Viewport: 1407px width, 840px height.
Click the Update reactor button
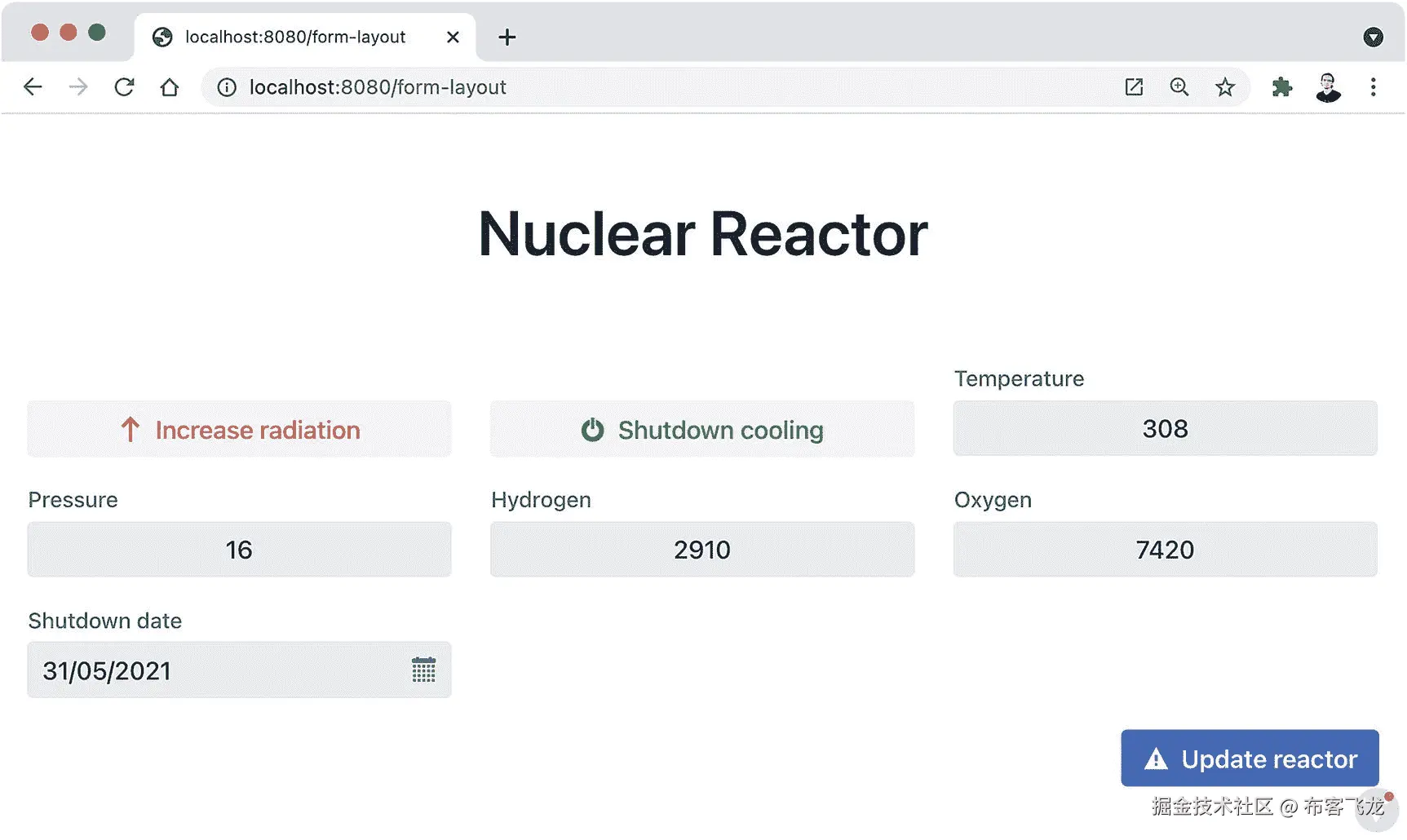[1250, 758]
